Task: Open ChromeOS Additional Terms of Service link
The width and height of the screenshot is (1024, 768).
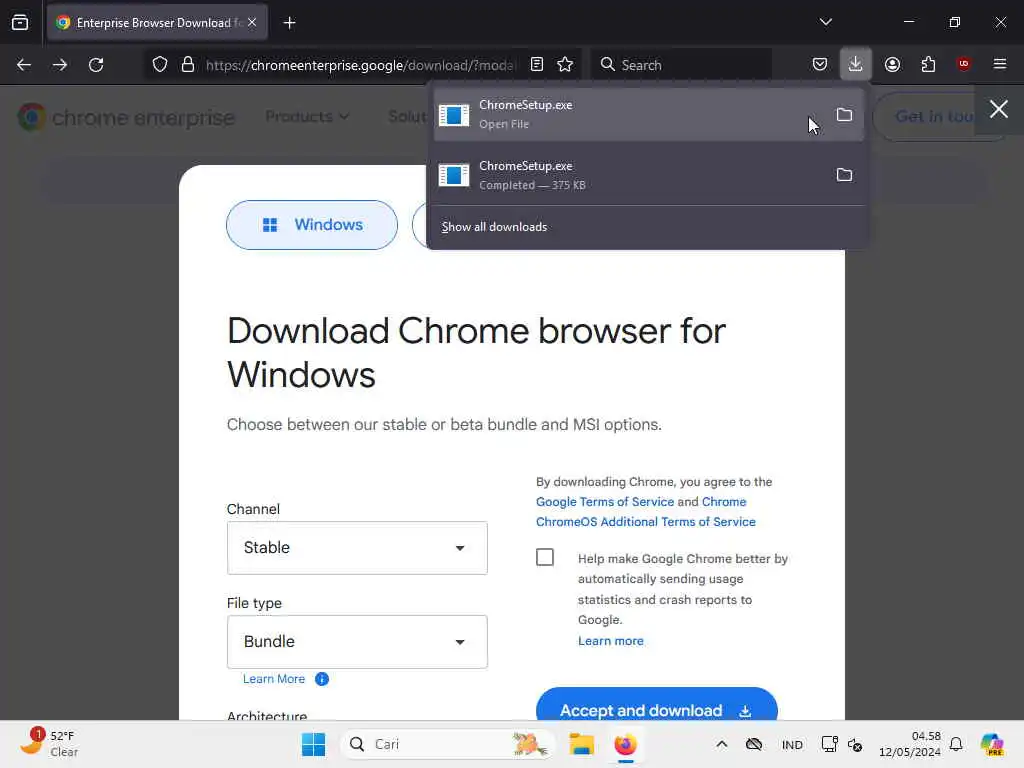Action: [645, 522]
